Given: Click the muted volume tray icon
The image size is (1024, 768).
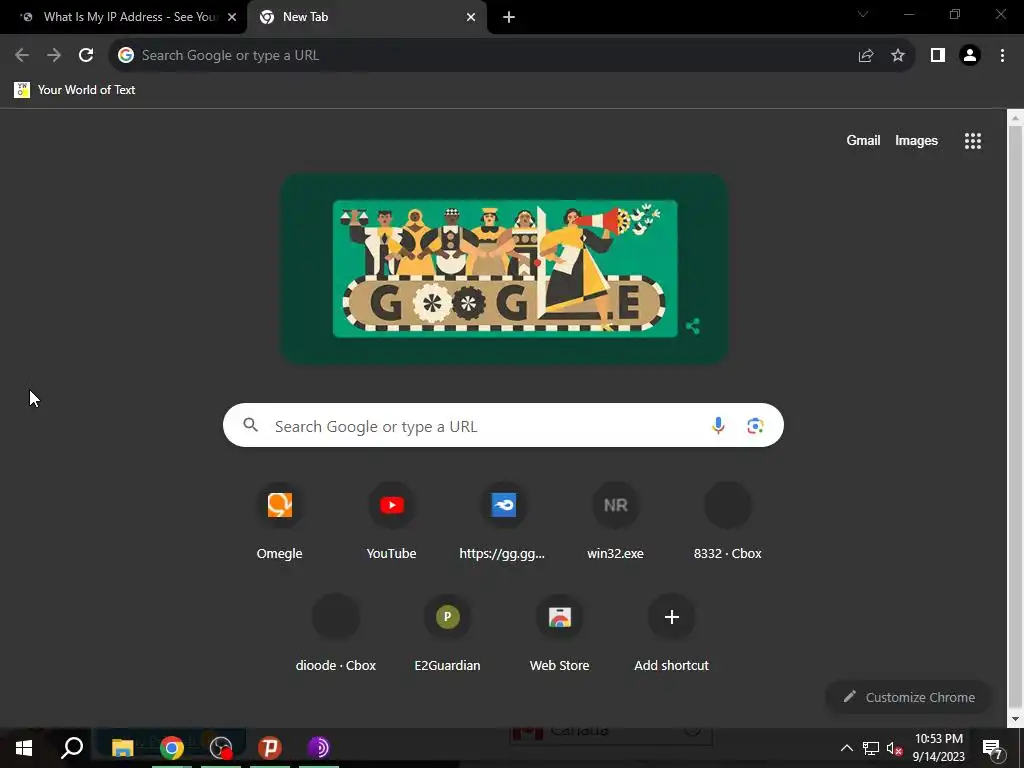Looking at the screenshot, I should [895, 748].
